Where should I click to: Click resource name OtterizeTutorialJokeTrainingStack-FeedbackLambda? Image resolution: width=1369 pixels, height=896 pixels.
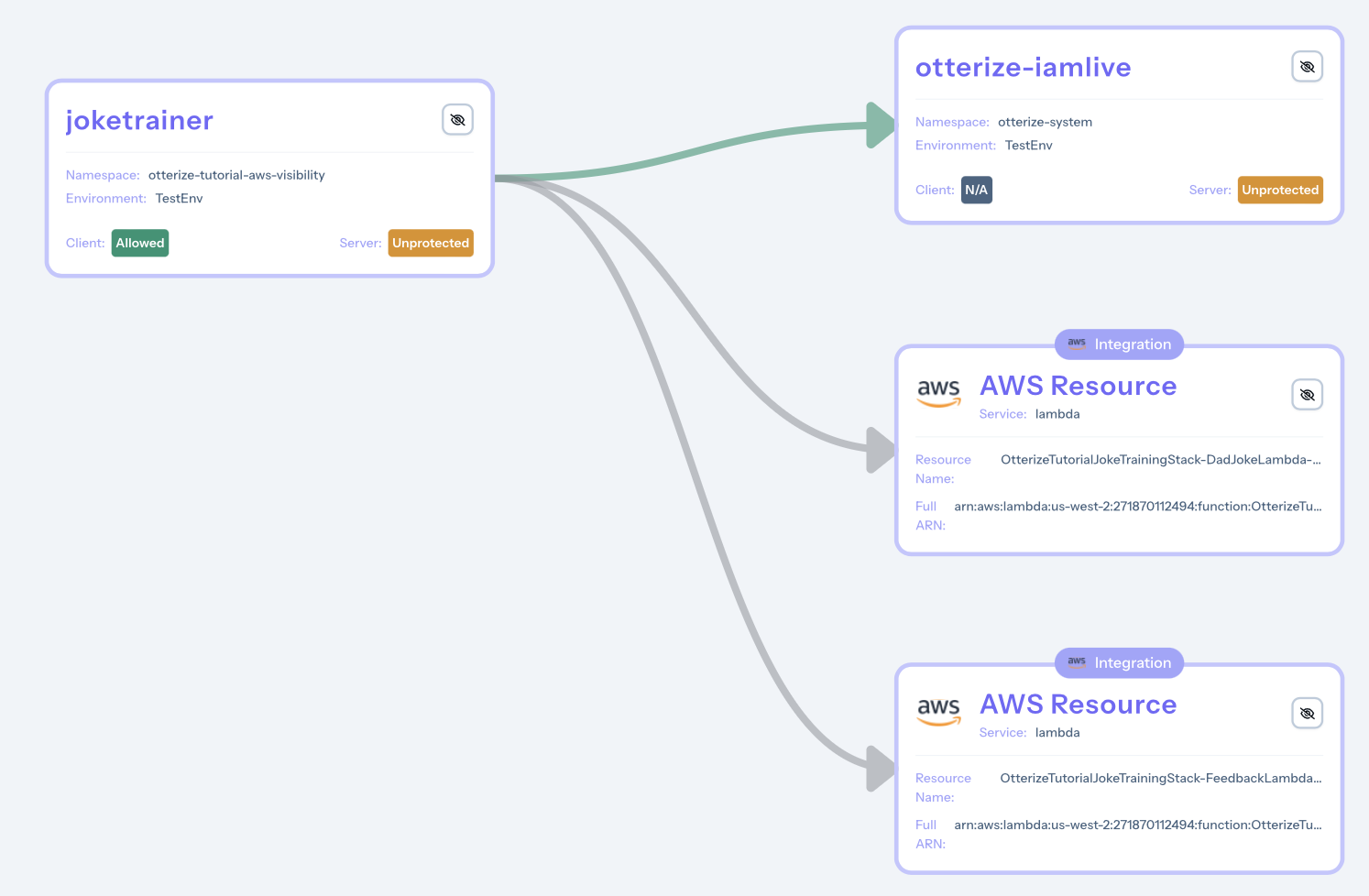tap(1160, 779)
